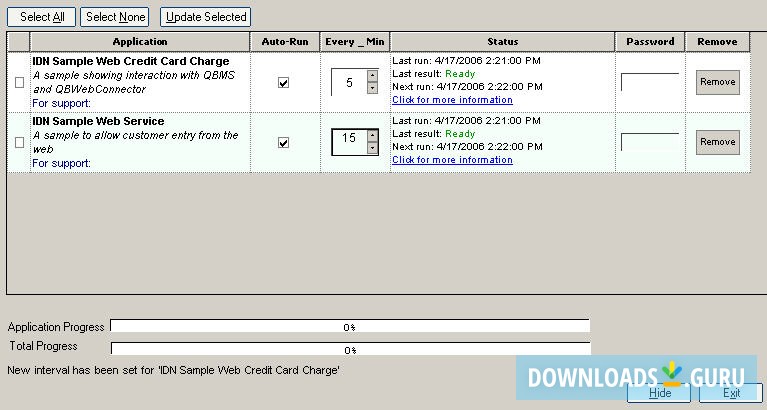Click the Auto-Run column header

pyautogui.click(x=285, y=42)
